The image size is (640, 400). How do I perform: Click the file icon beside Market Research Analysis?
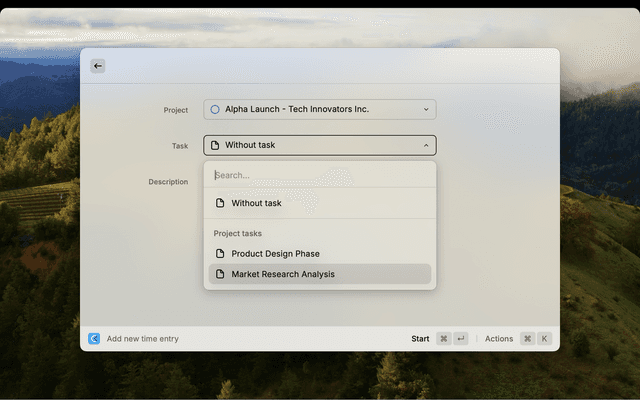pyautogui.click(x=221, y=274)
